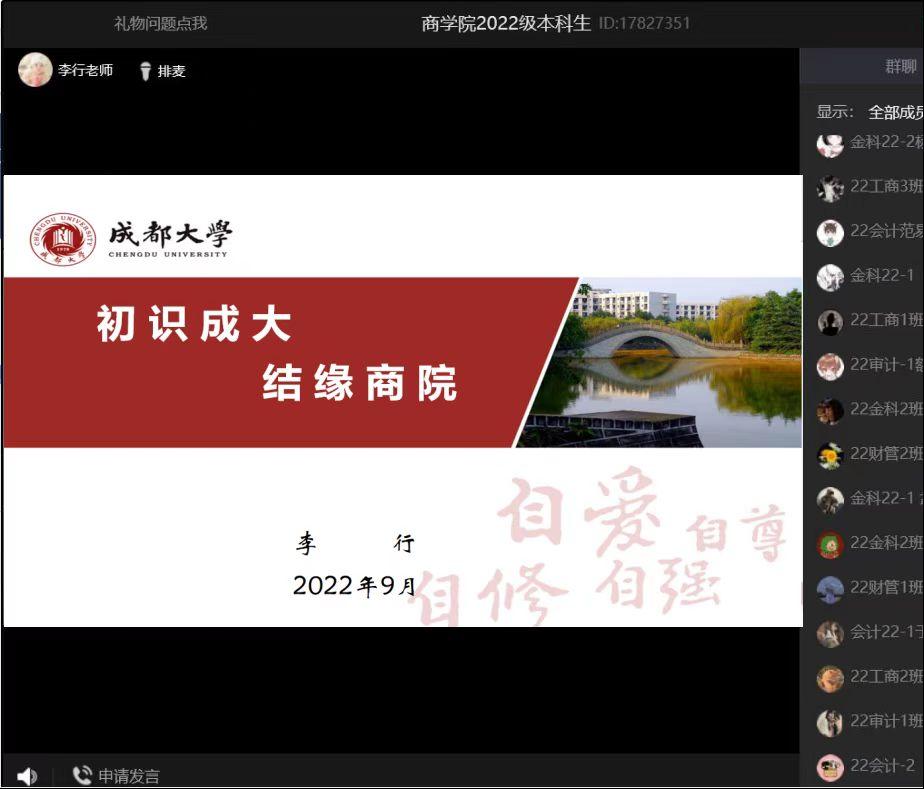
Task: Click avatar of member 金科22-2
Action: pyautogui.click(x=830, y=144)
